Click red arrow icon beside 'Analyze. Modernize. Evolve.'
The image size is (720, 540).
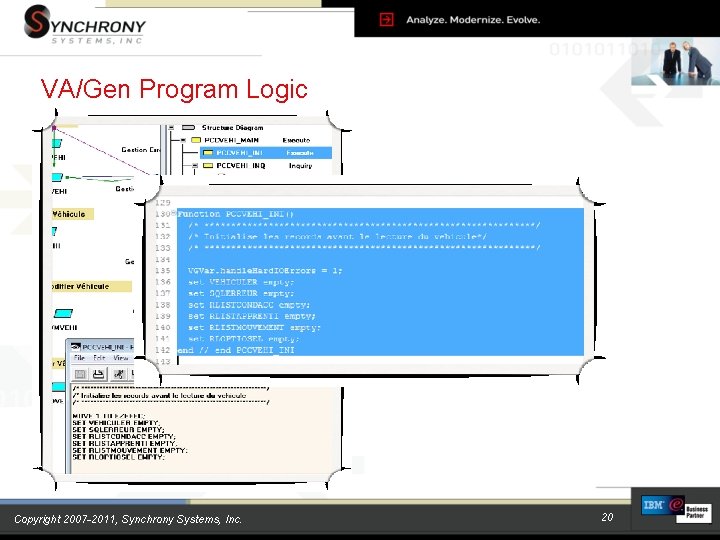387,20
